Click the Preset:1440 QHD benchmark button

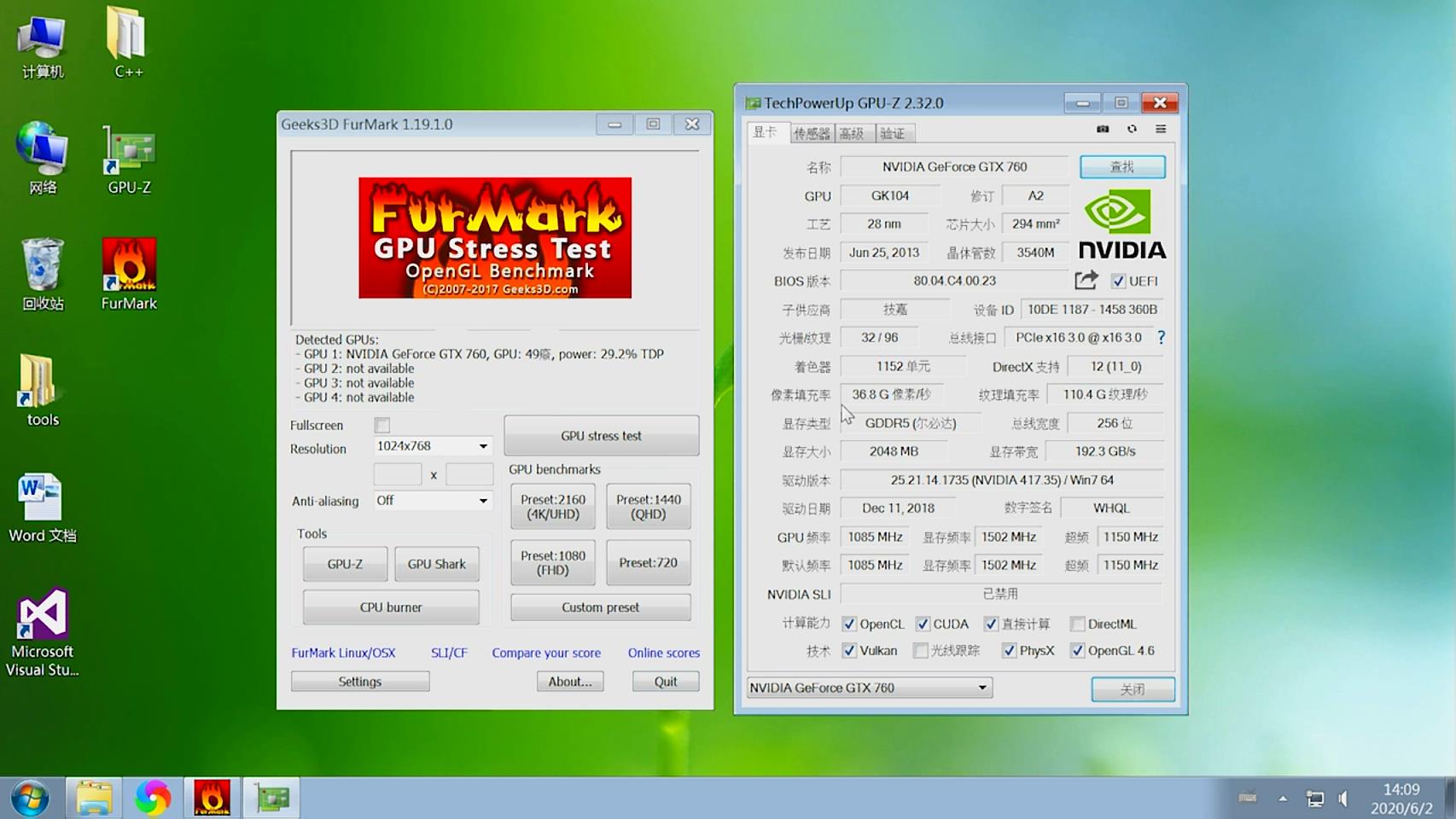[648, 505]
